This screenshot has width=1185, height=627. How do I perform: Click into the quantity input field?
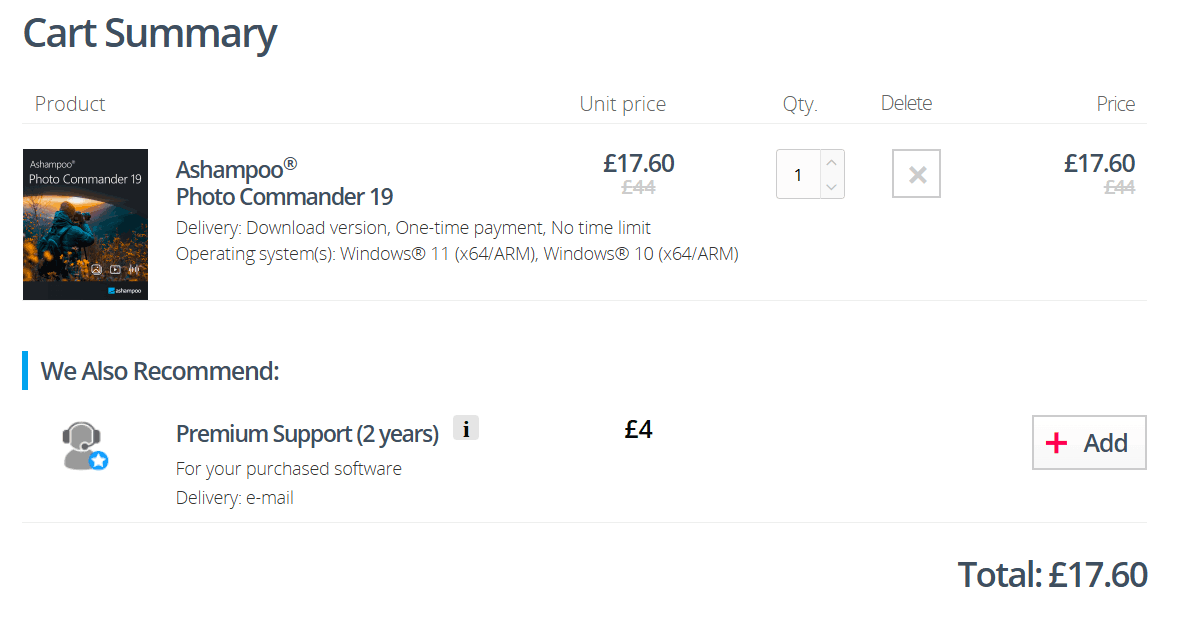pos(798,175)
